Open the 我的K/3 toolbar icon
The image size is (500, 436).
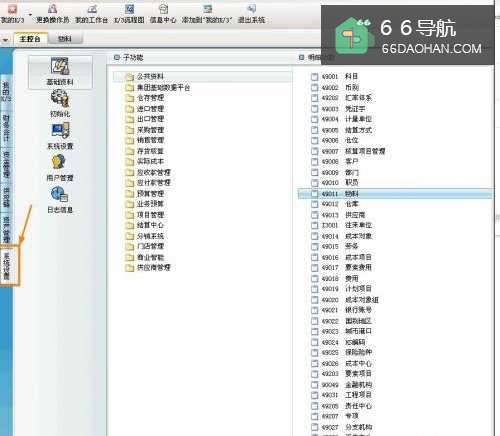click(12, 14)
